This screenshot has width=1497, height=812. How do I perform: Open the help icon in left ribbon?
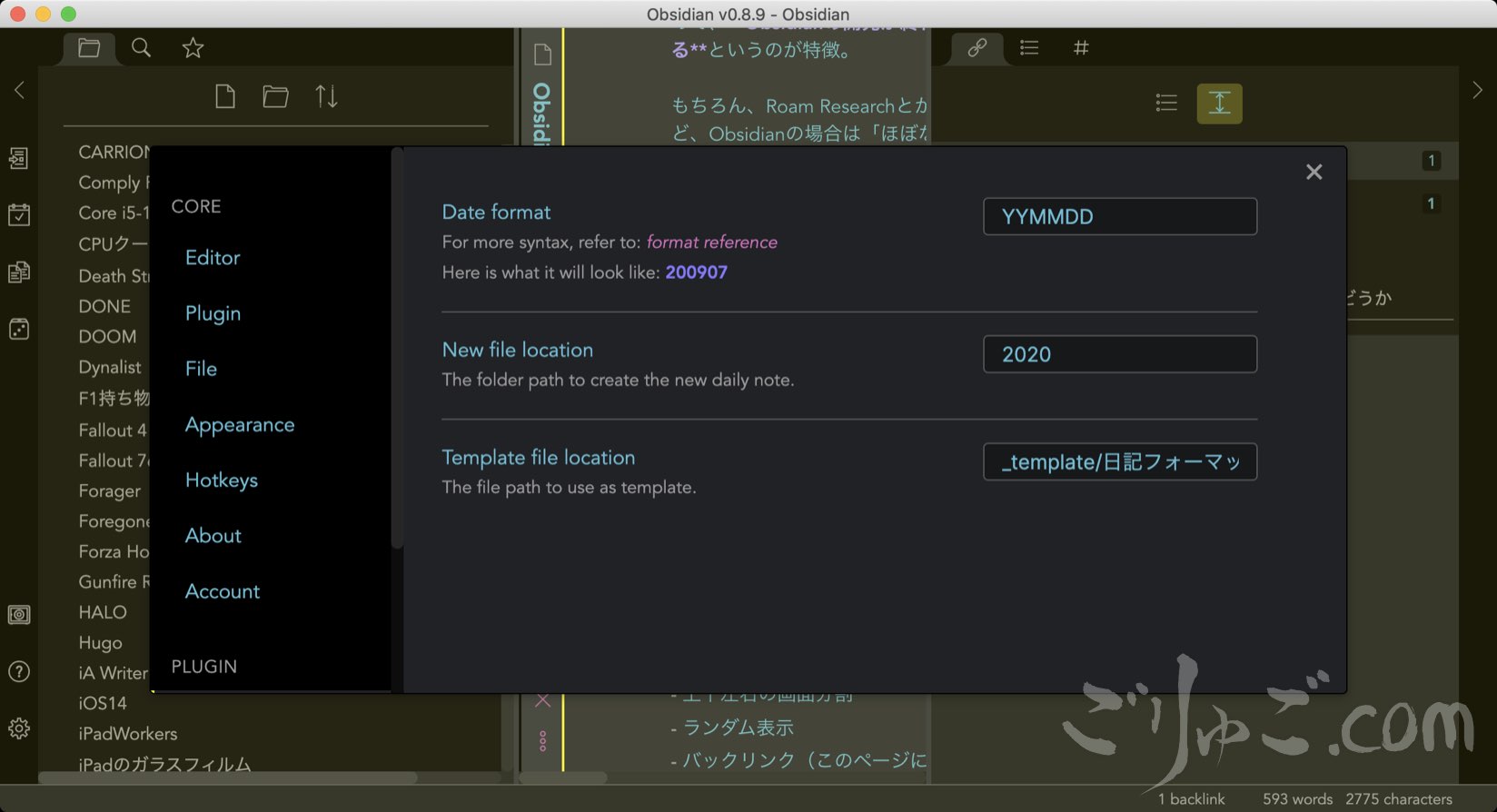pos(19,672)
